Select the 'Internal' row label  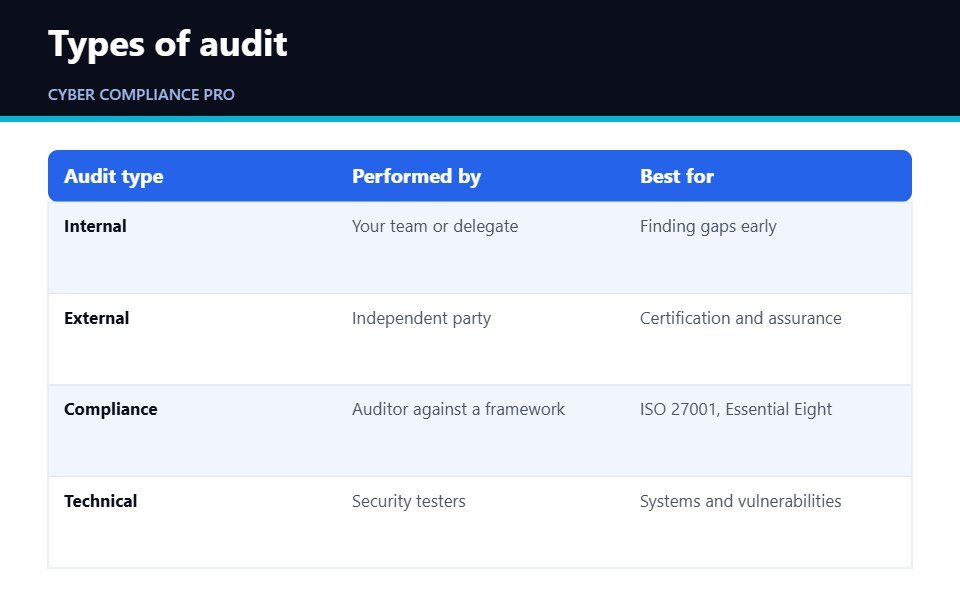pos(96,226)
